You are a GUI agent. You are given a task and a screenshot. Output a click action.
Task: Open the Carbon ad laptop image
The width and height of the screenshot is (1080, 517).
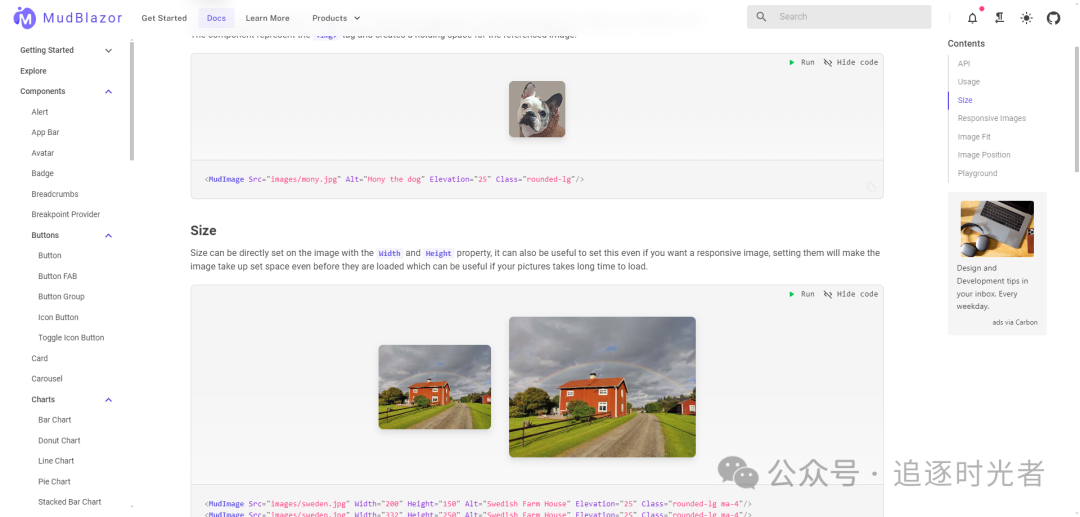coord(997,229)
